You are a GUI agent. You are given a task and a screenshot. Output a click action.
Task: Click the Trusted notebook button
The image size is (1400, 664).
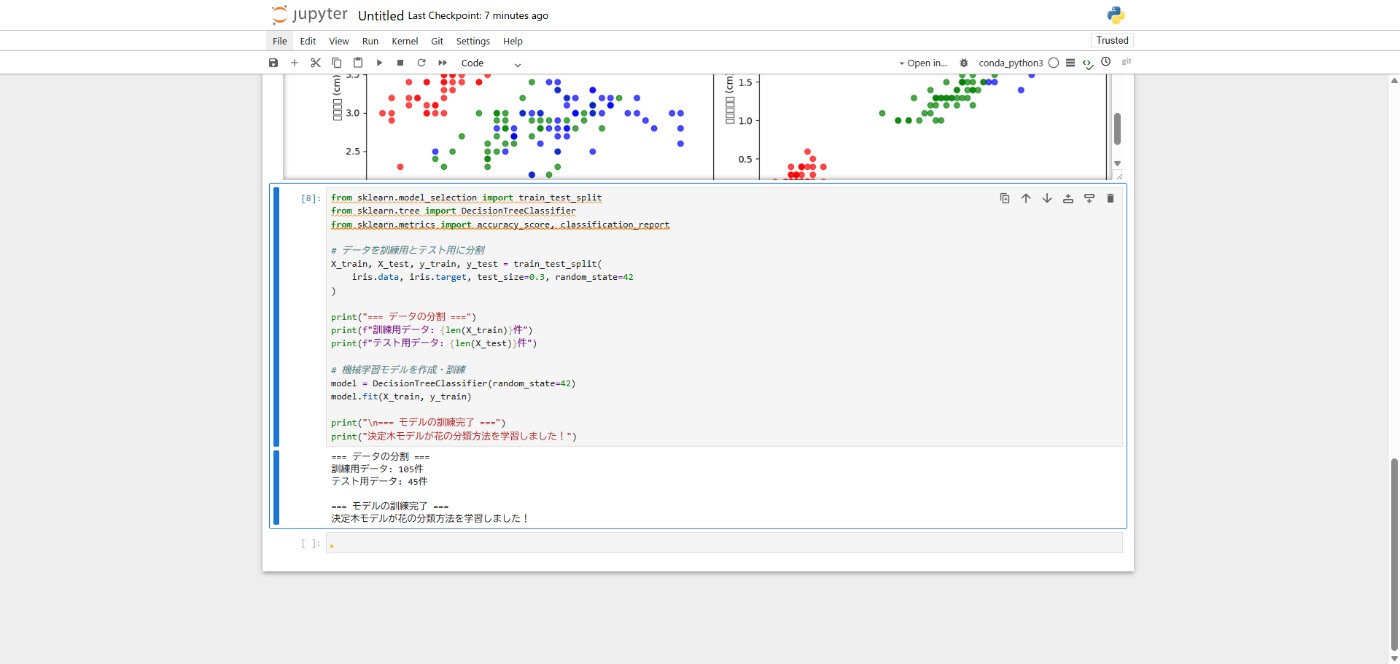tap(1112, 41)
